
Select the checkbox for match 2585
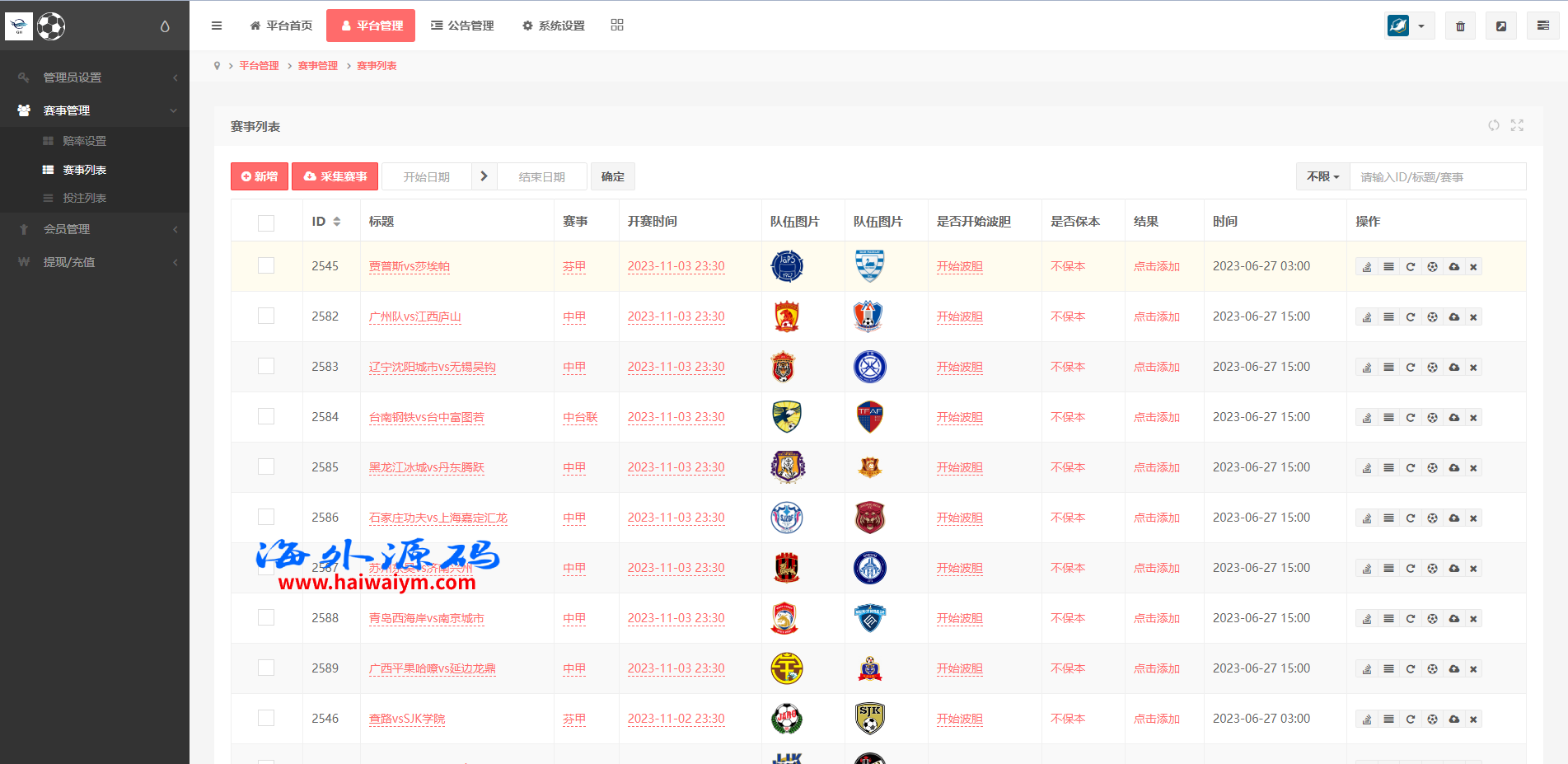266,466
